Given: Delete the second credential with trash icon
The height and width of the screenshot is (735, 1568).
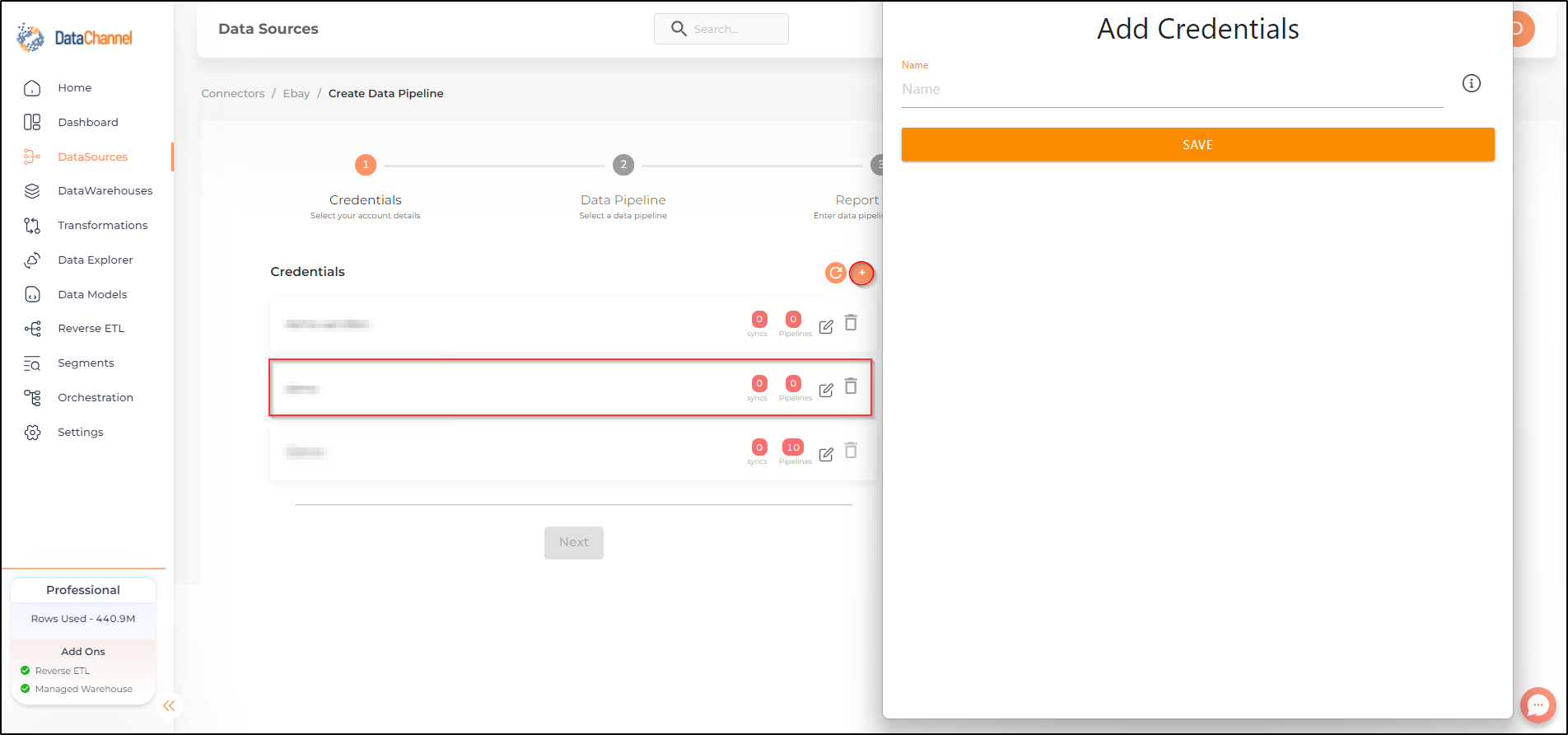Looking at the screenshot, I should point(851,386).
